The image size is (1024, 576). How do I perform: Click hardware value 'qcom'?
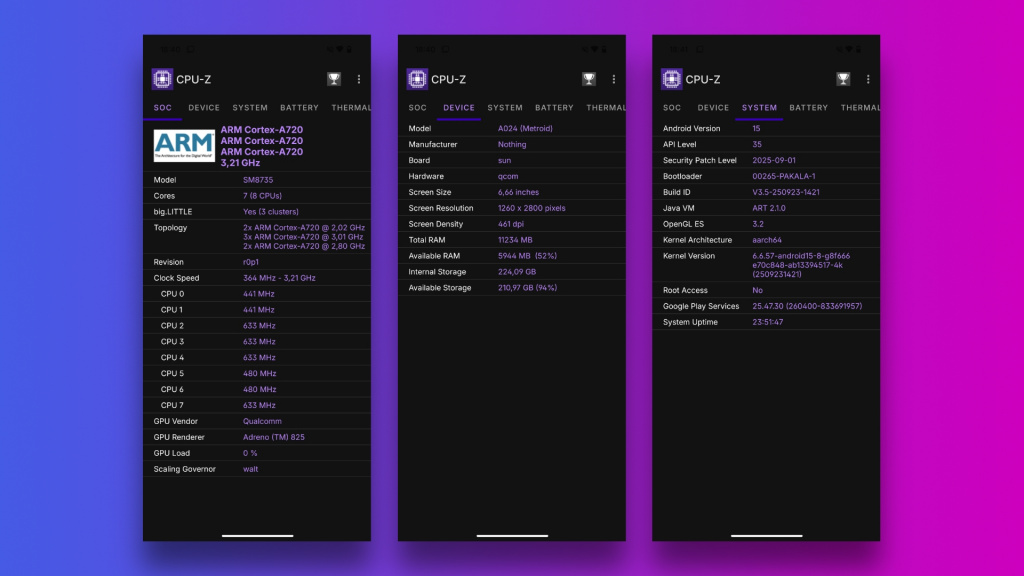pyautogui.click(x=508, y=176)
